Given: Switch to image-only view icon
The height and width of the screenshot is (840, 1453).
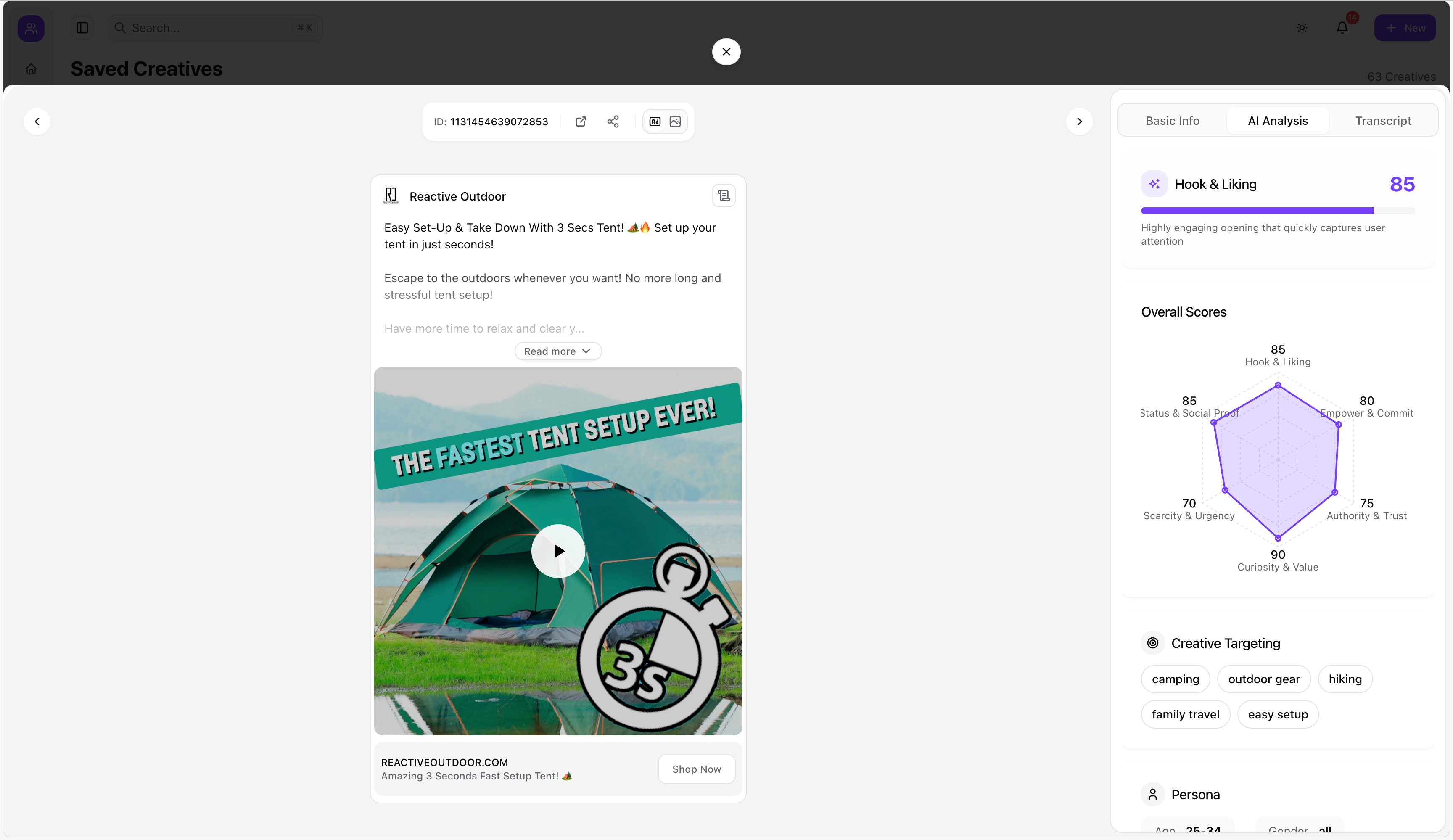Looking at the screenshot, I should coord(675,122).
